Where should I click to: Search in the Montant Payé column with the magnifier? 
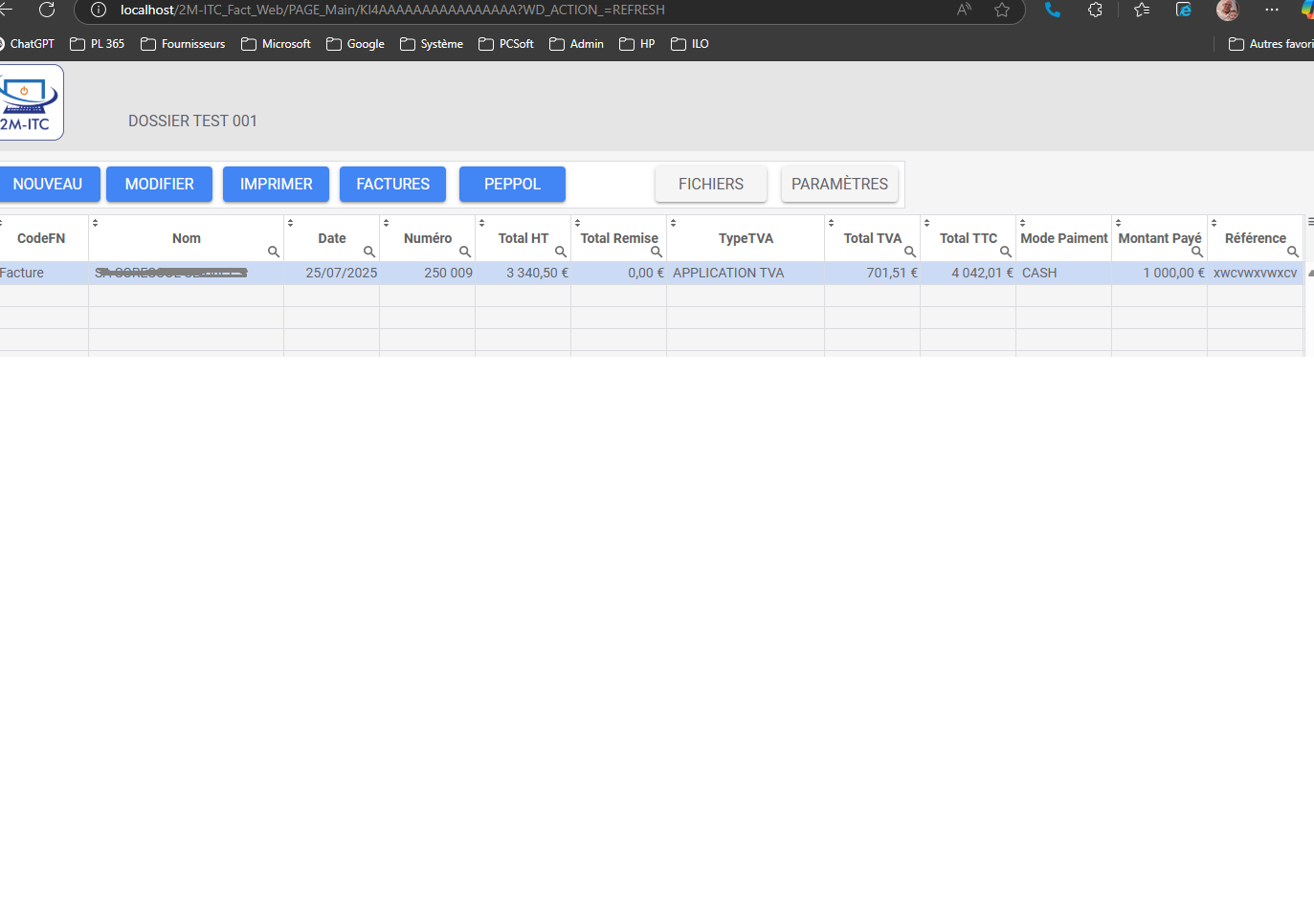1197,252
